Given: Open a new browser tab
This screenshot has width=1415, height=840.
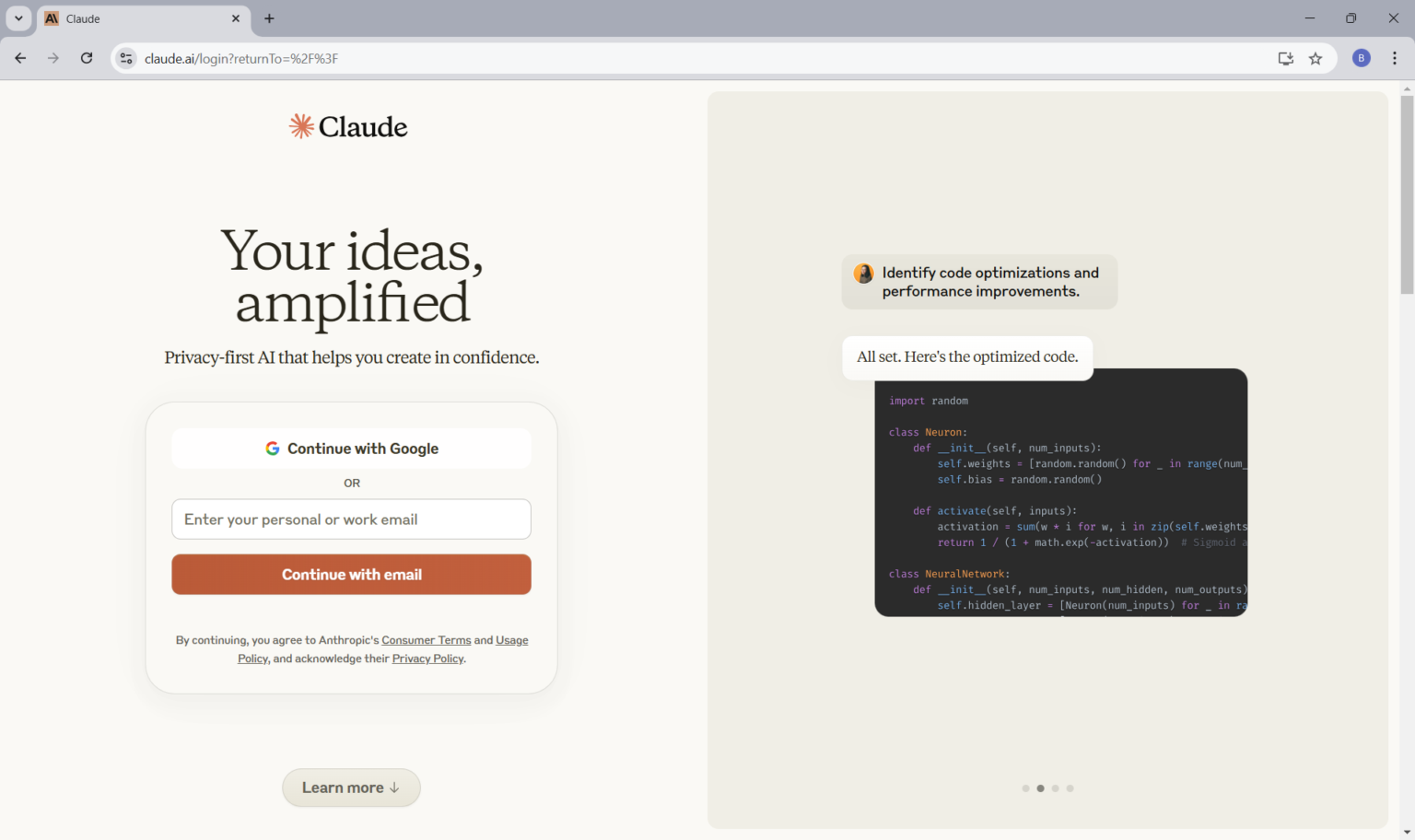Looking at the screenshot, I should tap(268, 18).
